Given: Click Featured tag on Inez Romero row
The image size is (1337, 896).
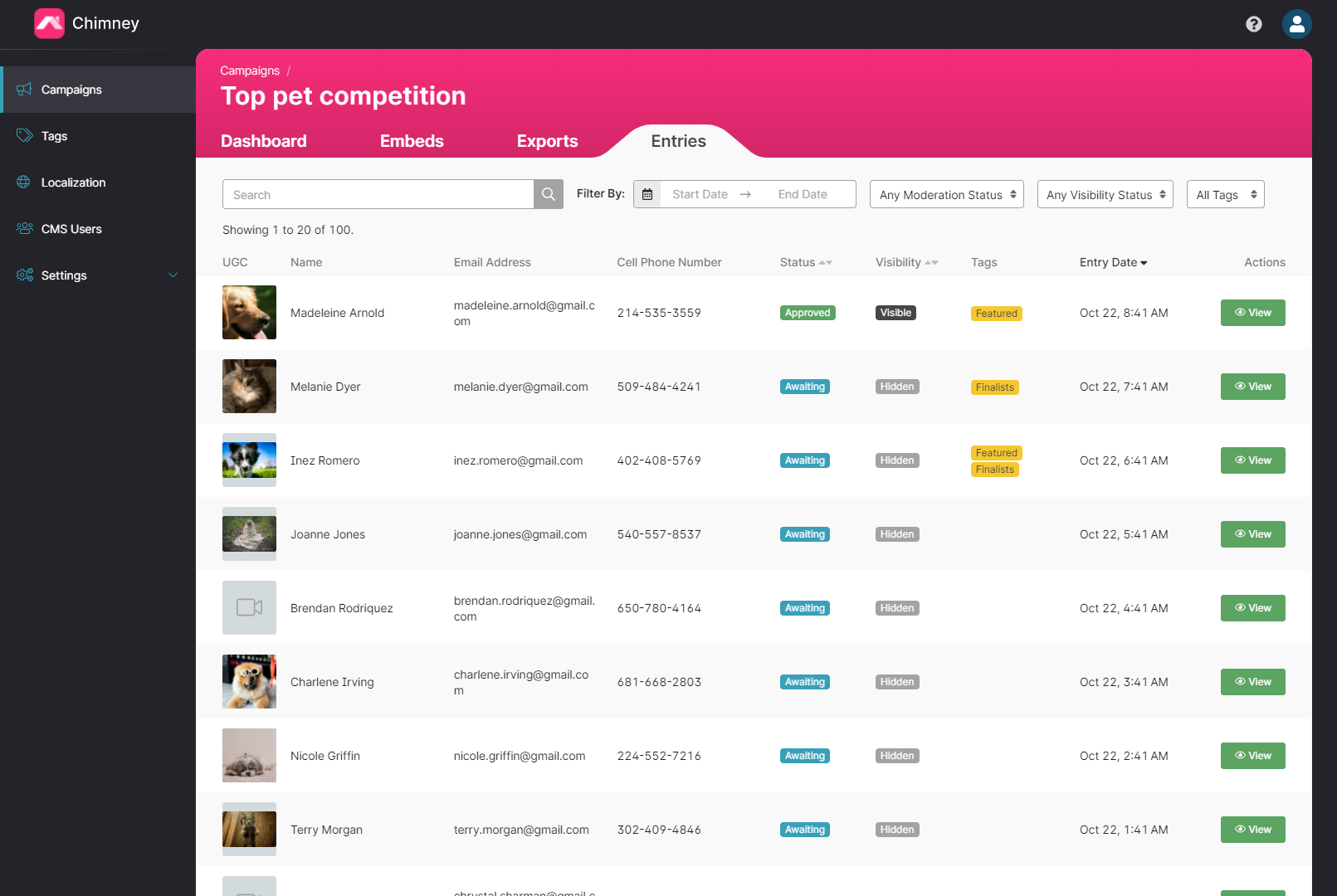Looking at the screenshot, I should [x=996, y=453].
